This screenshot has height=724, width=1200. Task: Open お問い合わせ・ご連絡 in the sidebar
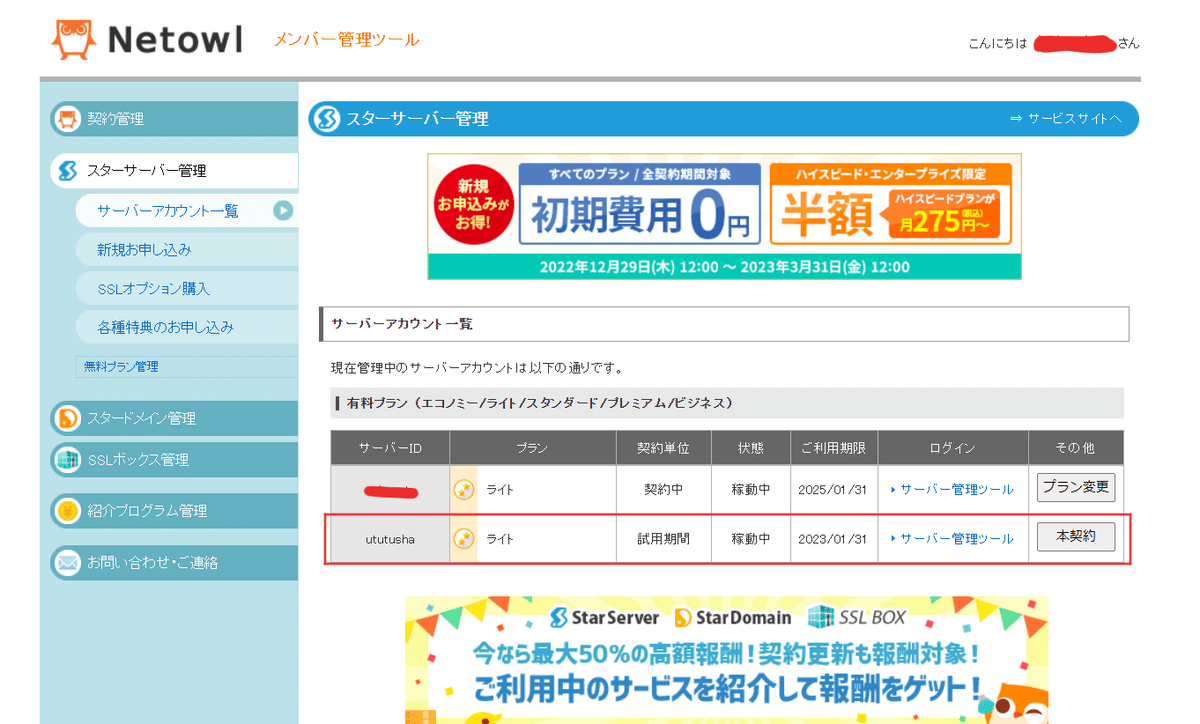173,563
